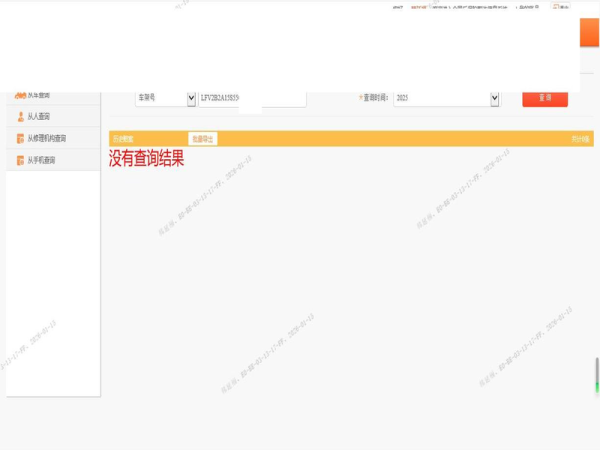Open the 查询时间 year dropdown showing 2025

[440, 98]
